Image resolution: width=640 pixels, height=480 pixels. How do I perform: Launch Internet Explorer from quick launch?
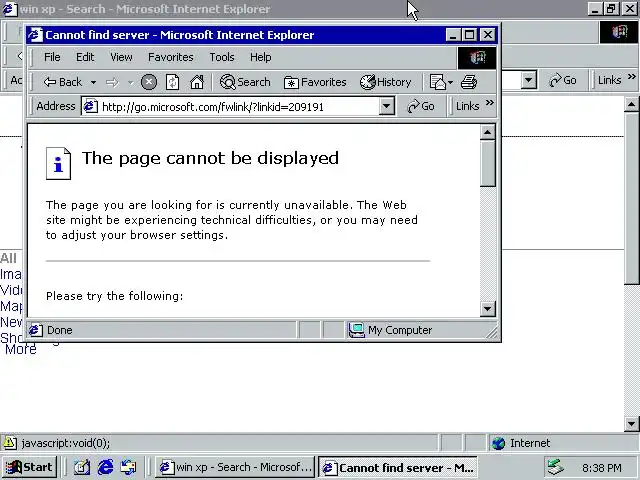coord(105,467)
